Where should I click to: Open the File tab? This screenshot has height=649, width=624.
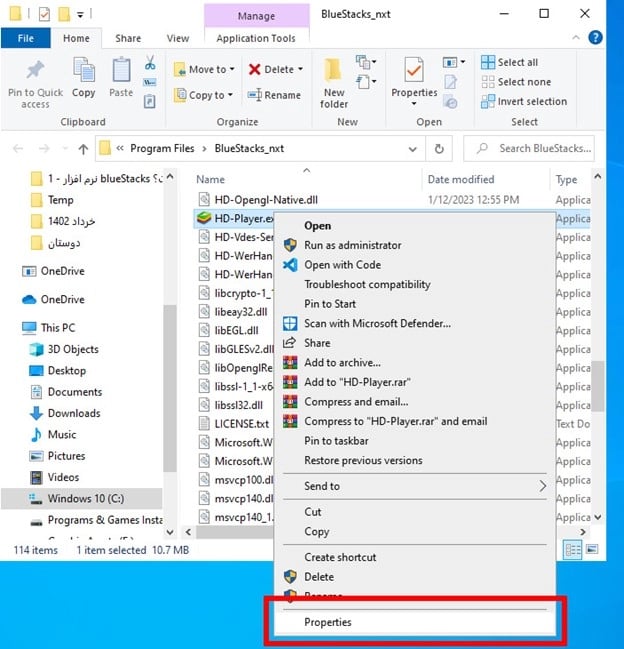point(26,38)
